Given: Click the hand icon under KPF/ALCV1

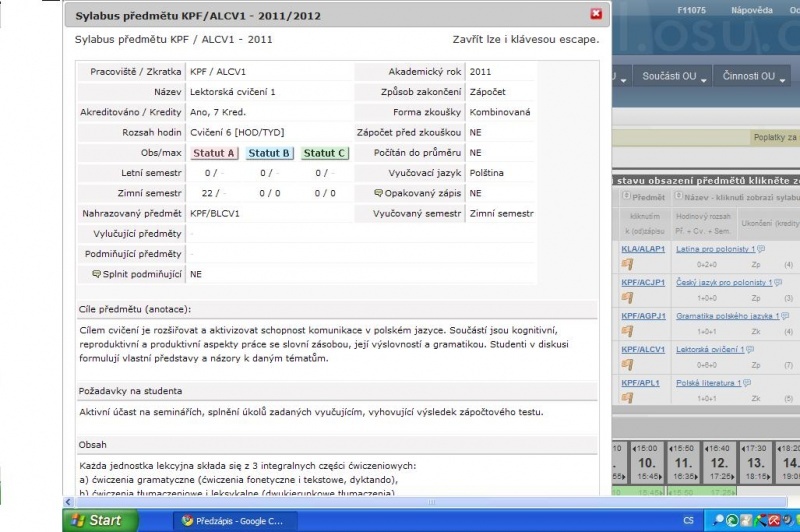Looking at the screenshot, I should pyautogui.click(x=629, y=365).
